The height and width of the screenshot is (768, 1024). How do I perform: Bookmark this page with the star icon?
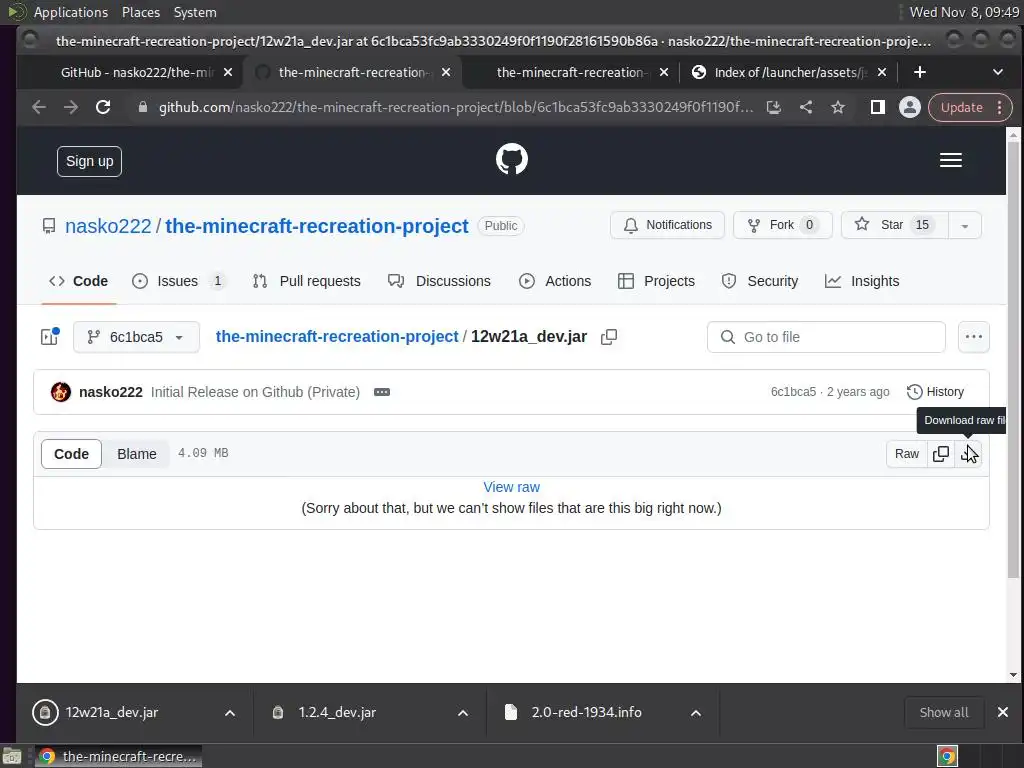[x=838, y=107]
